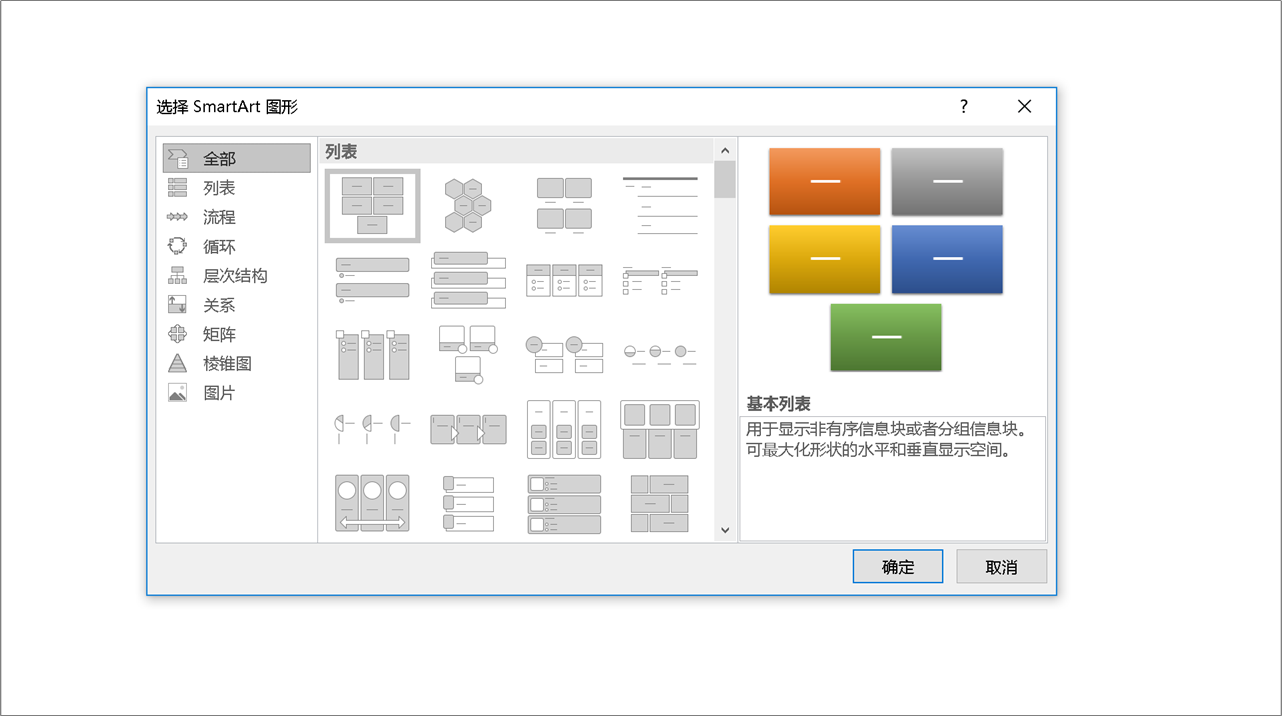Image resolution: width=1282 pixels, height=716 pixels.
Task: Choose the horizontal picture list layout
Action: (x=660, y=428)
